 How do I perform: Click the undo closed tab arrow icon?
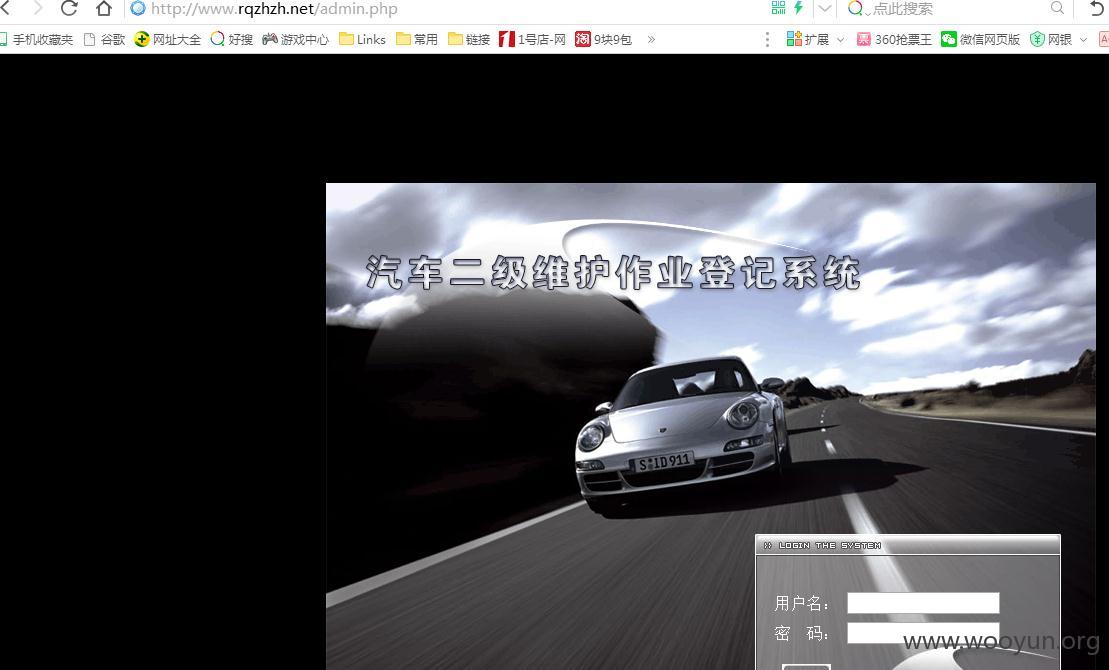[1097, 8]
